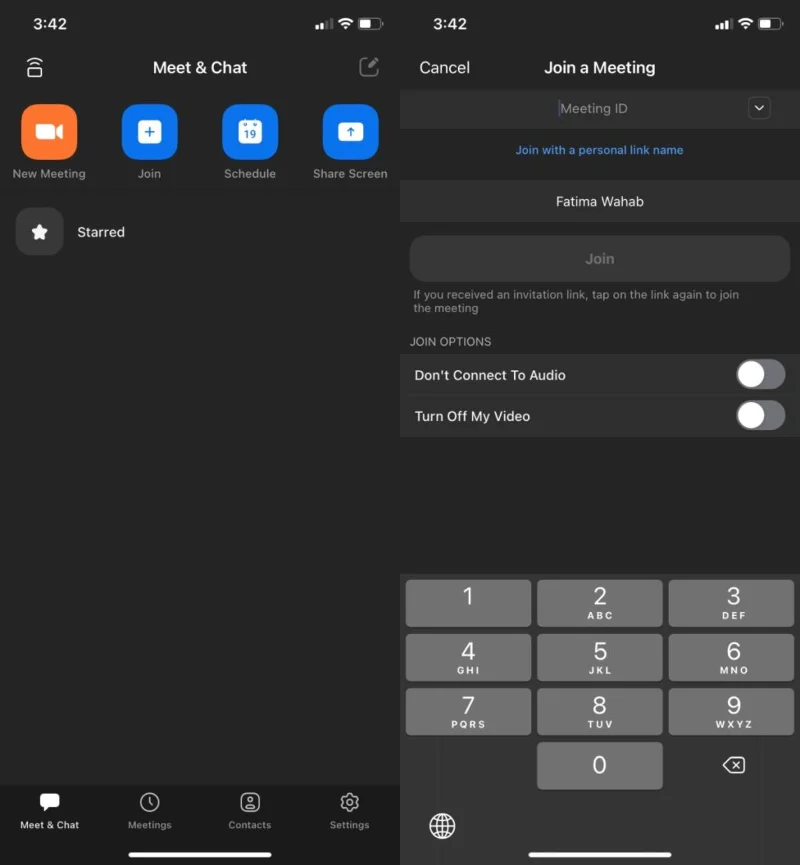Tap the device casting icon beside Meet & Chat
The width and height of the screenshot is (800, 865).
coord(35,67)
